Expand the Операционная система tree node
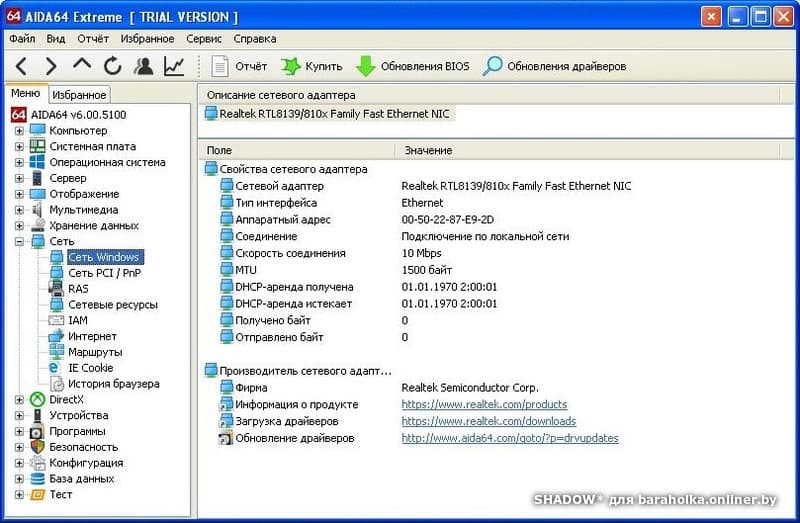The height and width of the screenshot is (523, 800). (19, 163)
